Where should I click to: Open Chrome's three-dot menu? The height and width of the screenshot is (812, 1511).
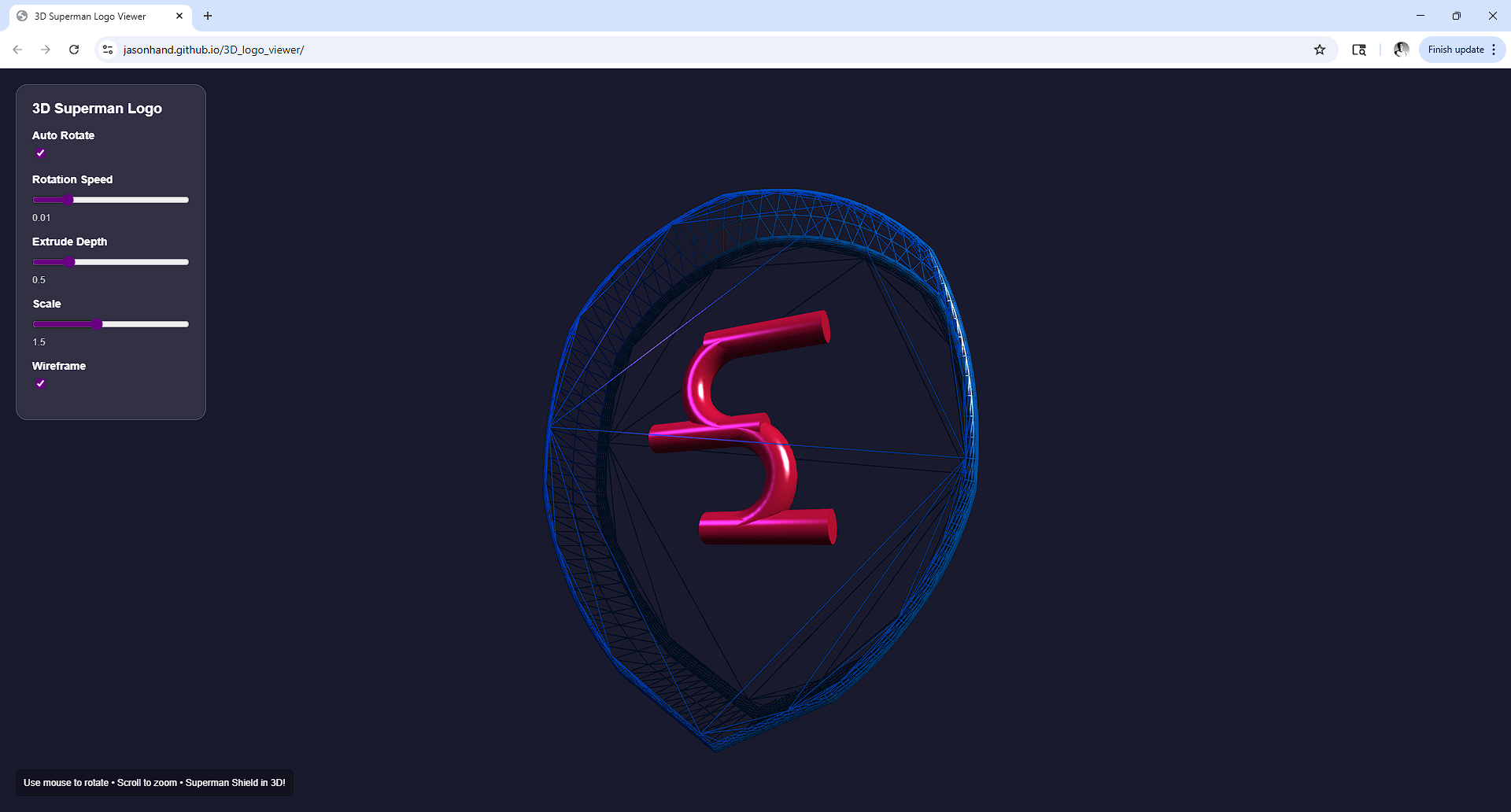1494,50
